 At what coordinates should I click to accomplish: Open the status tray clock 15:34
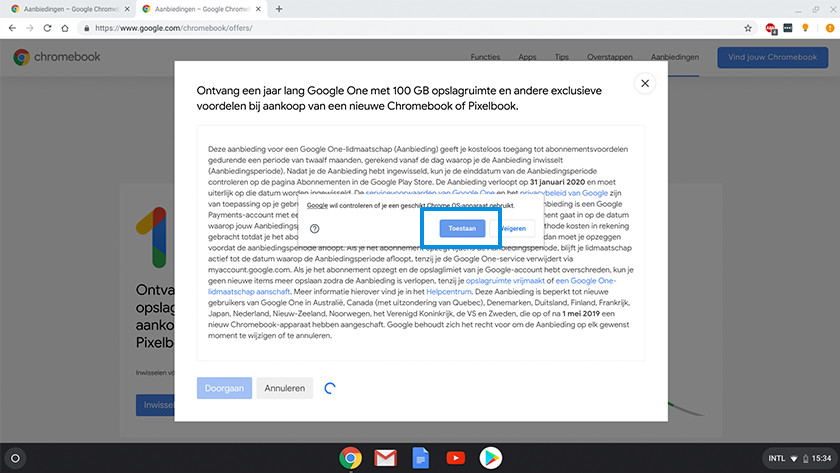coord(821,459)
